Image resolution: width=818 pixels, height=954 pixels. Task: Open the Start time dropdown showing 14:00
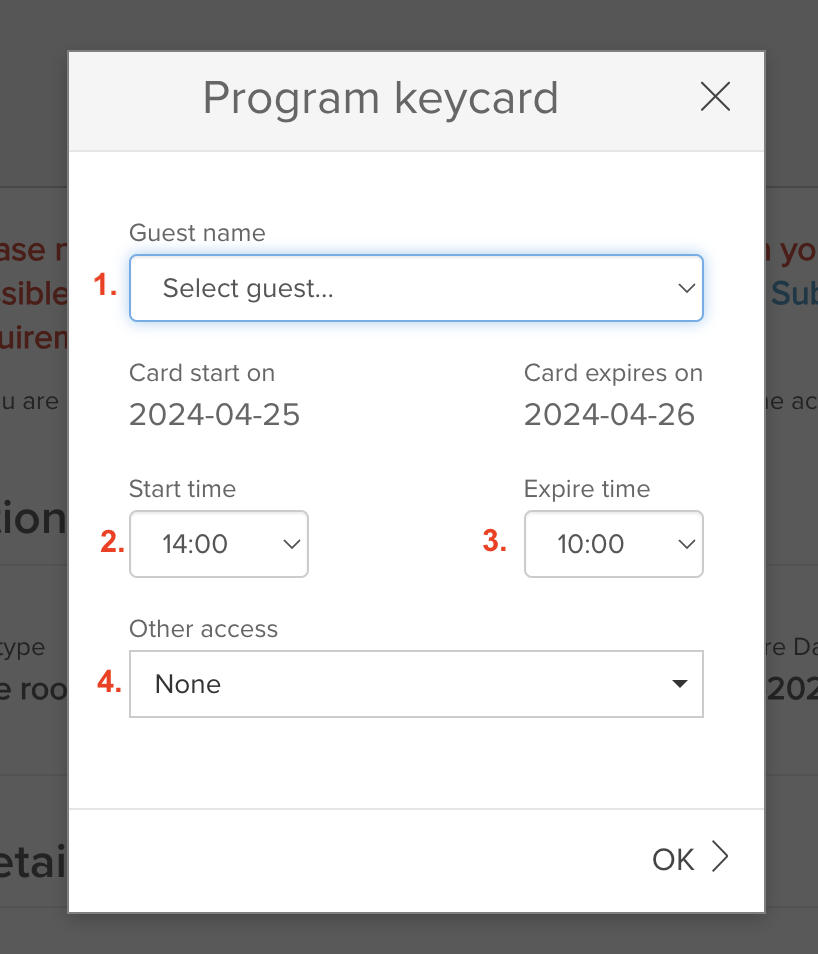pos(218,544)
